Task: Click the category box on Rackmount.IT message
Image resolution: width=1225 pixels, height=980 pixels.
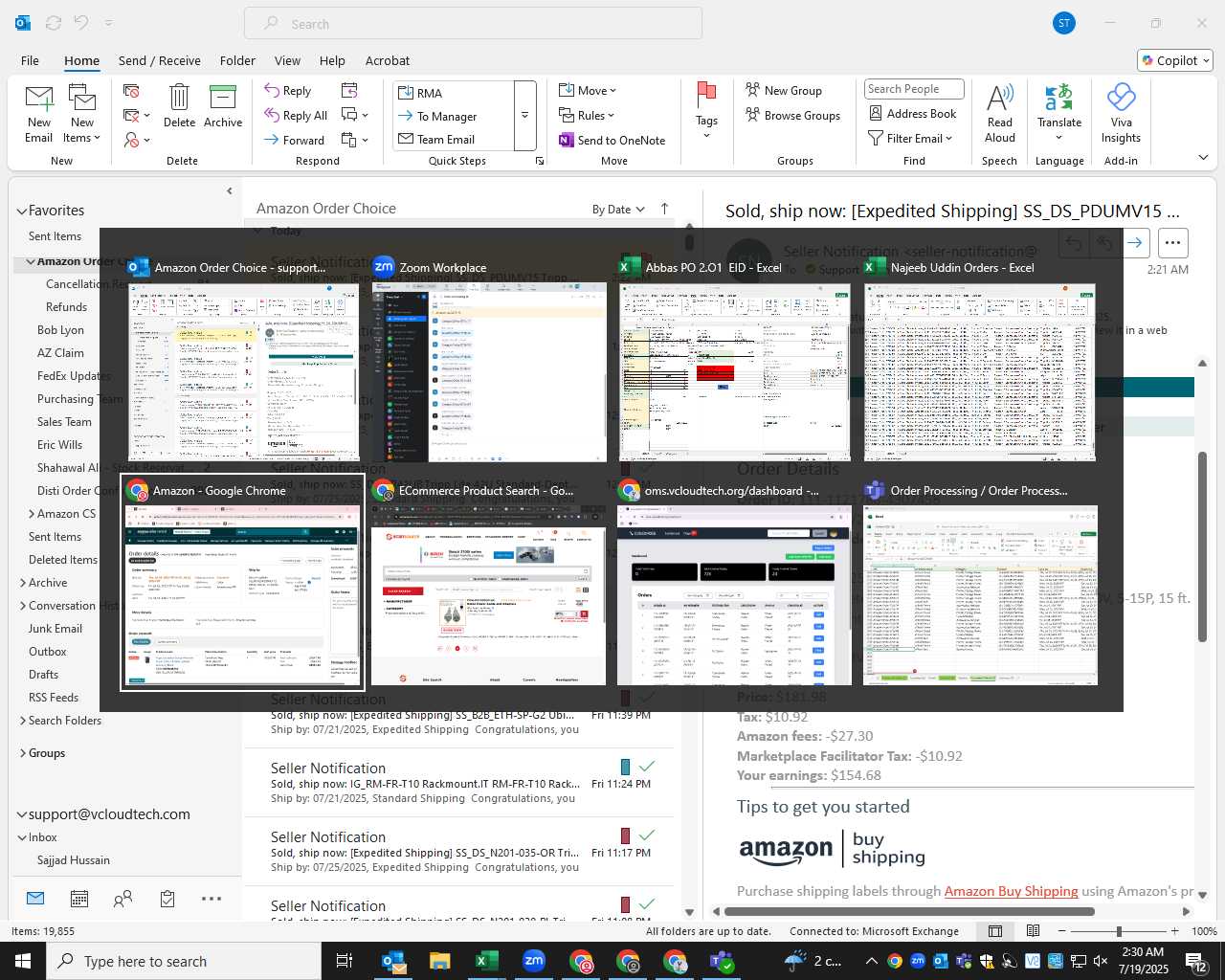Action: pos(625,767)
